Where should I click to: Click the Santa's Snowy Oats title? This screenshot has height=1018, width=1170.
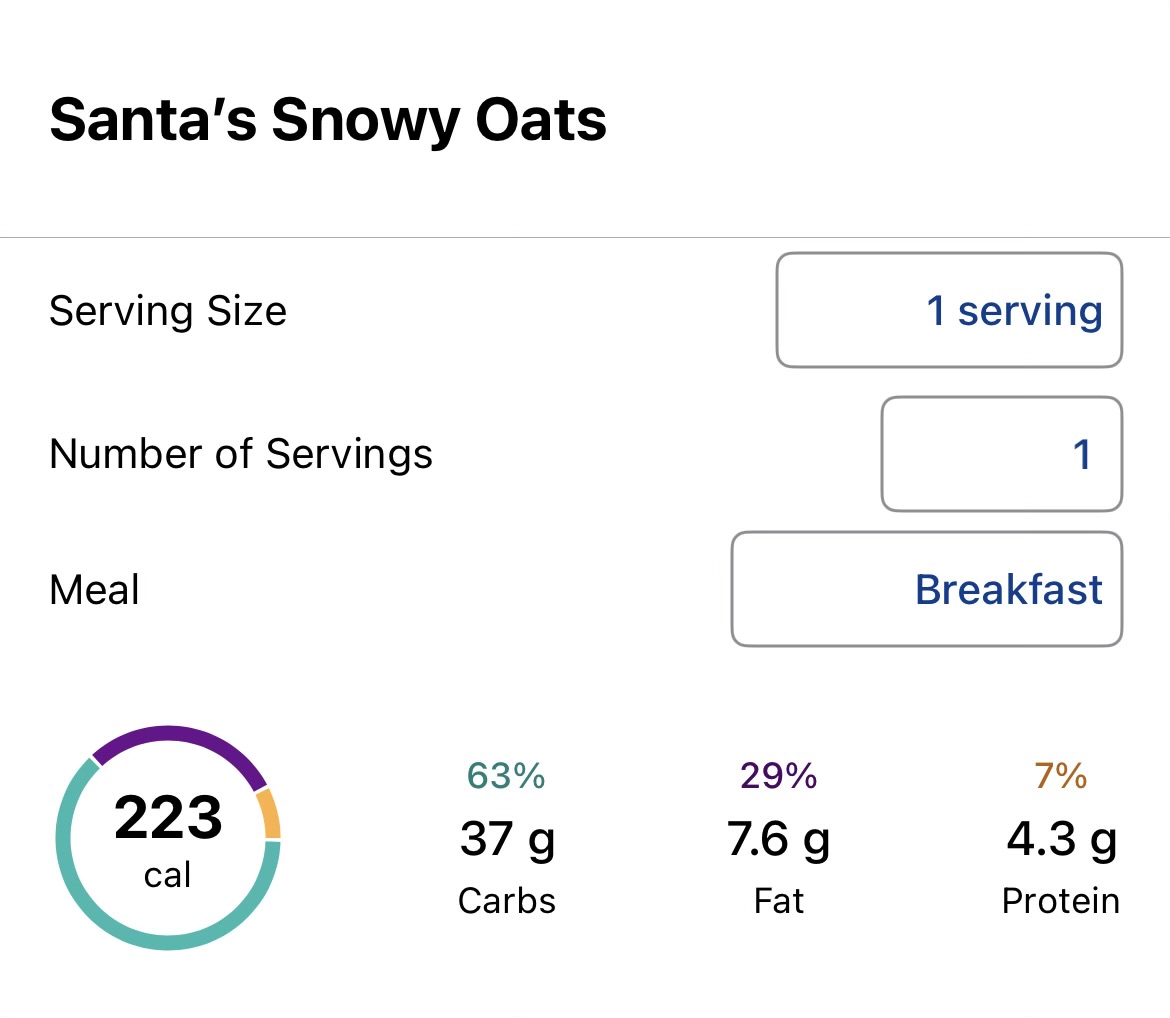pos(328,120)
